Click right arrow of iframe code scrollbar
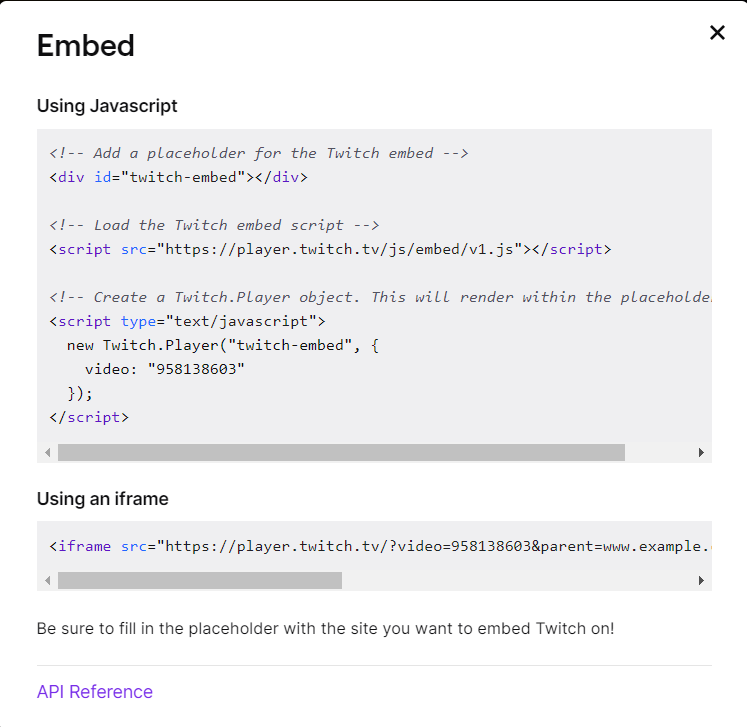This screenshot has width=747, height=727. click(x=701, y=580)
